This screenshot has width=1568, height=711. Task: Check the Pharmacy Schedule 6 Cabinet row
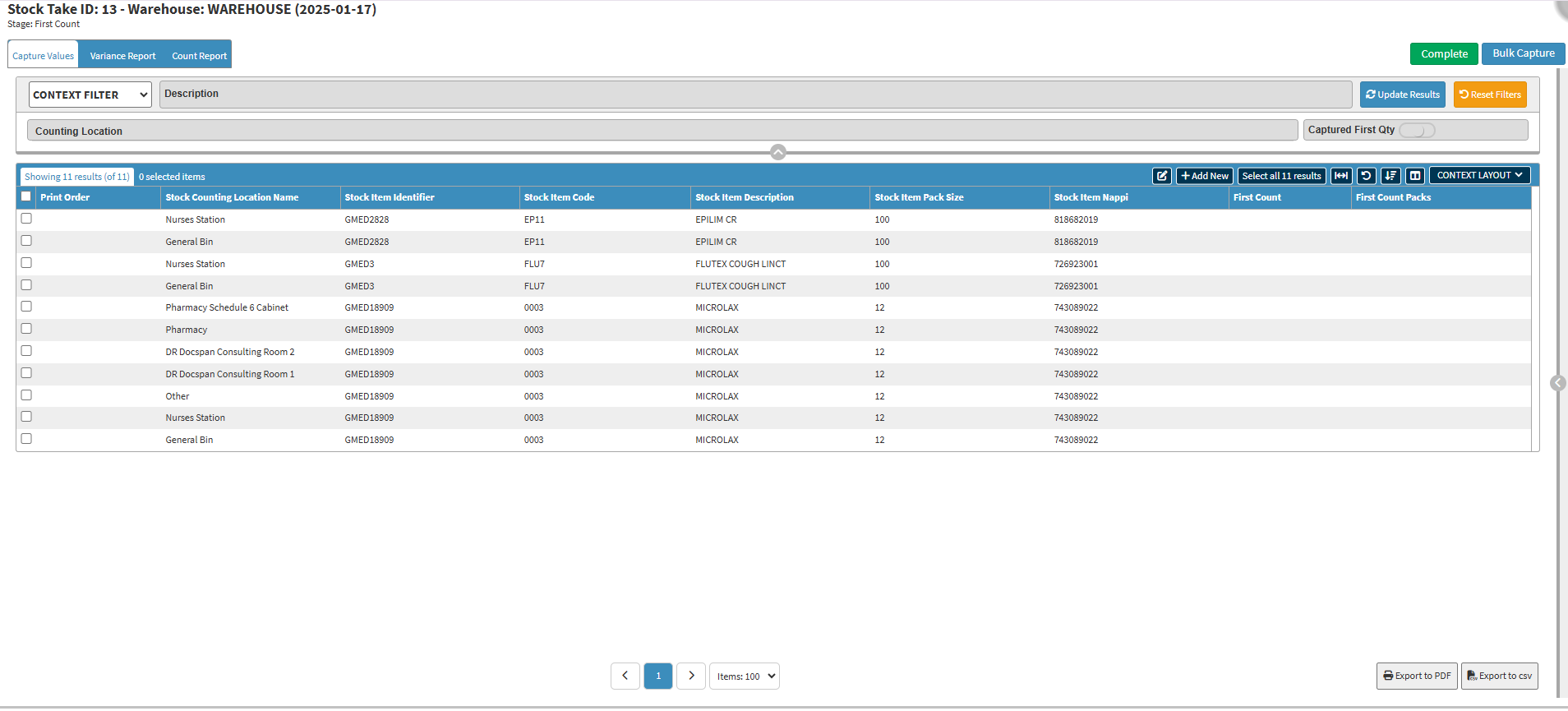26,307
